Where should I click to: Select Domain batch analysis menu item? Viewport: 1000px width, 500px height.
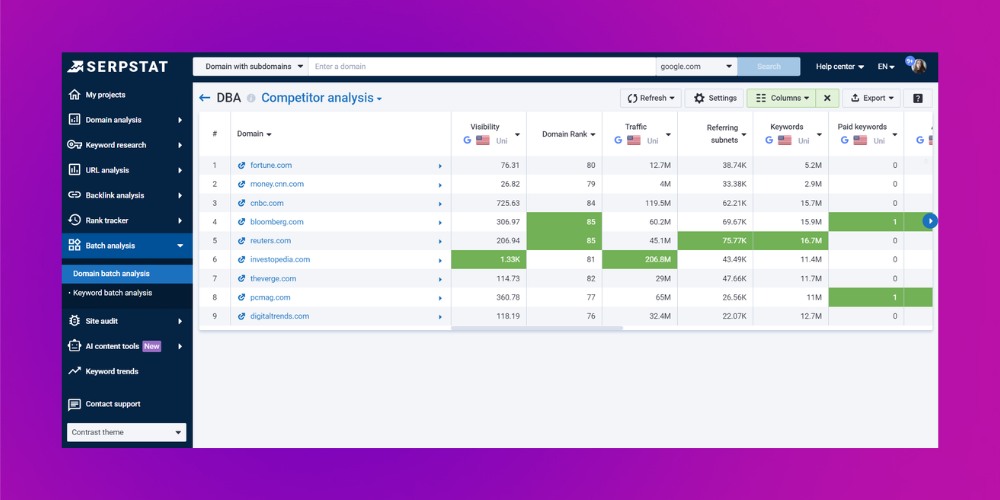127,274
